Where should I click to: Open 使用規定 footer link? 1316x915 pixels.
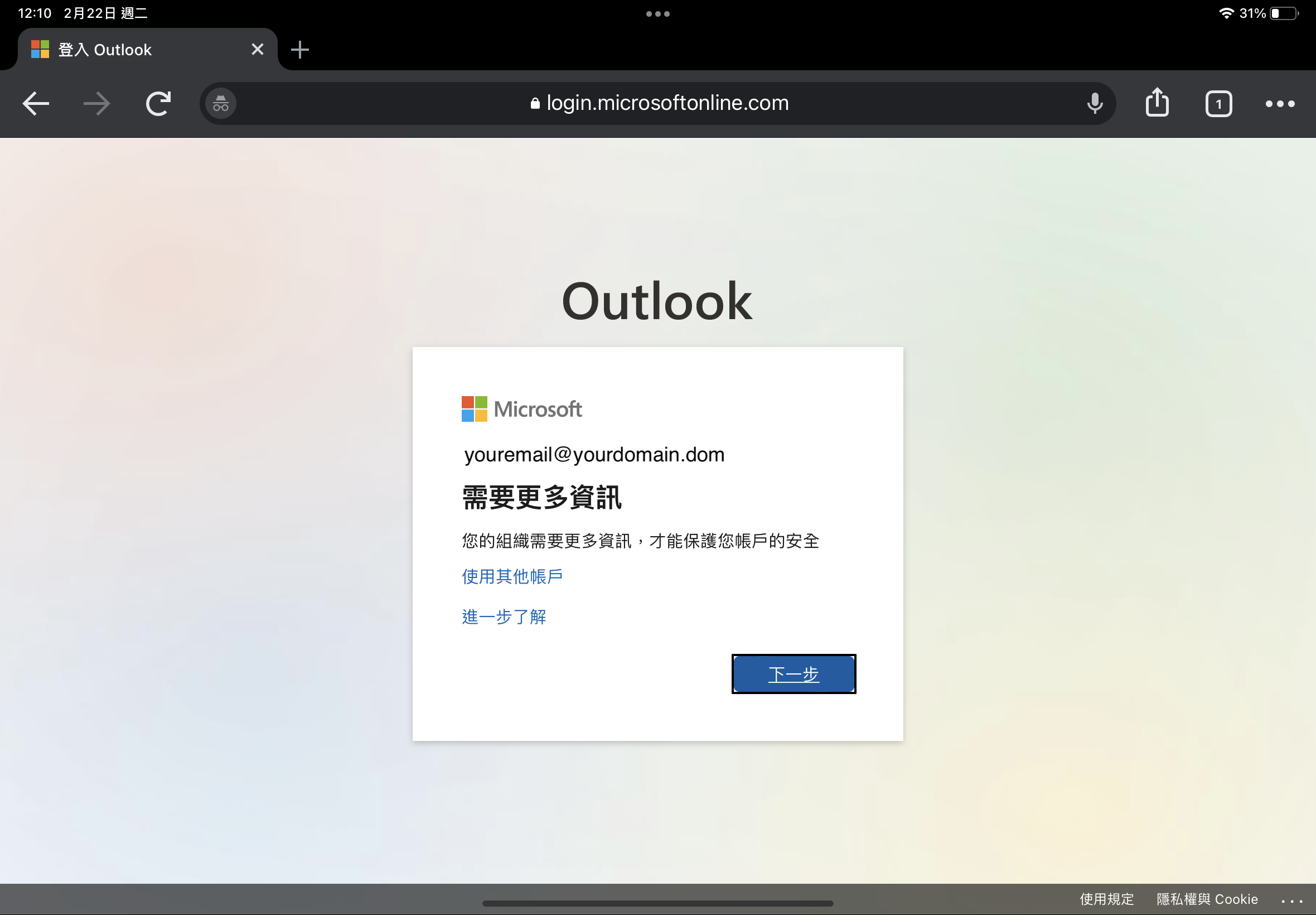click(x=1106, y=899)
